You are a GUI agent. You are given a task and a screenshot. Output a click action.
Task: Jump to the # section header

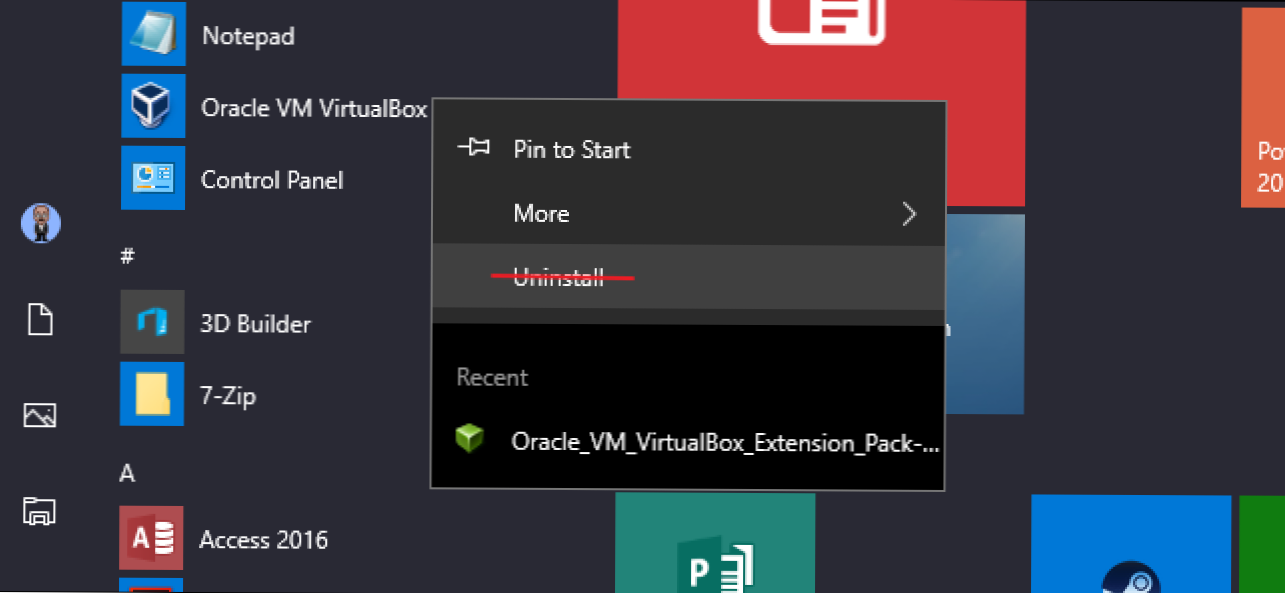[x=126, y=257]
